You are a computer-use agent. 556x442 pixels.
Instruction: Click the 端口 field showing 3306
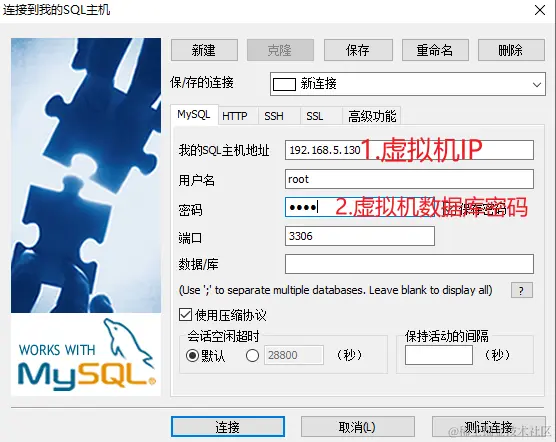point(360,236)
